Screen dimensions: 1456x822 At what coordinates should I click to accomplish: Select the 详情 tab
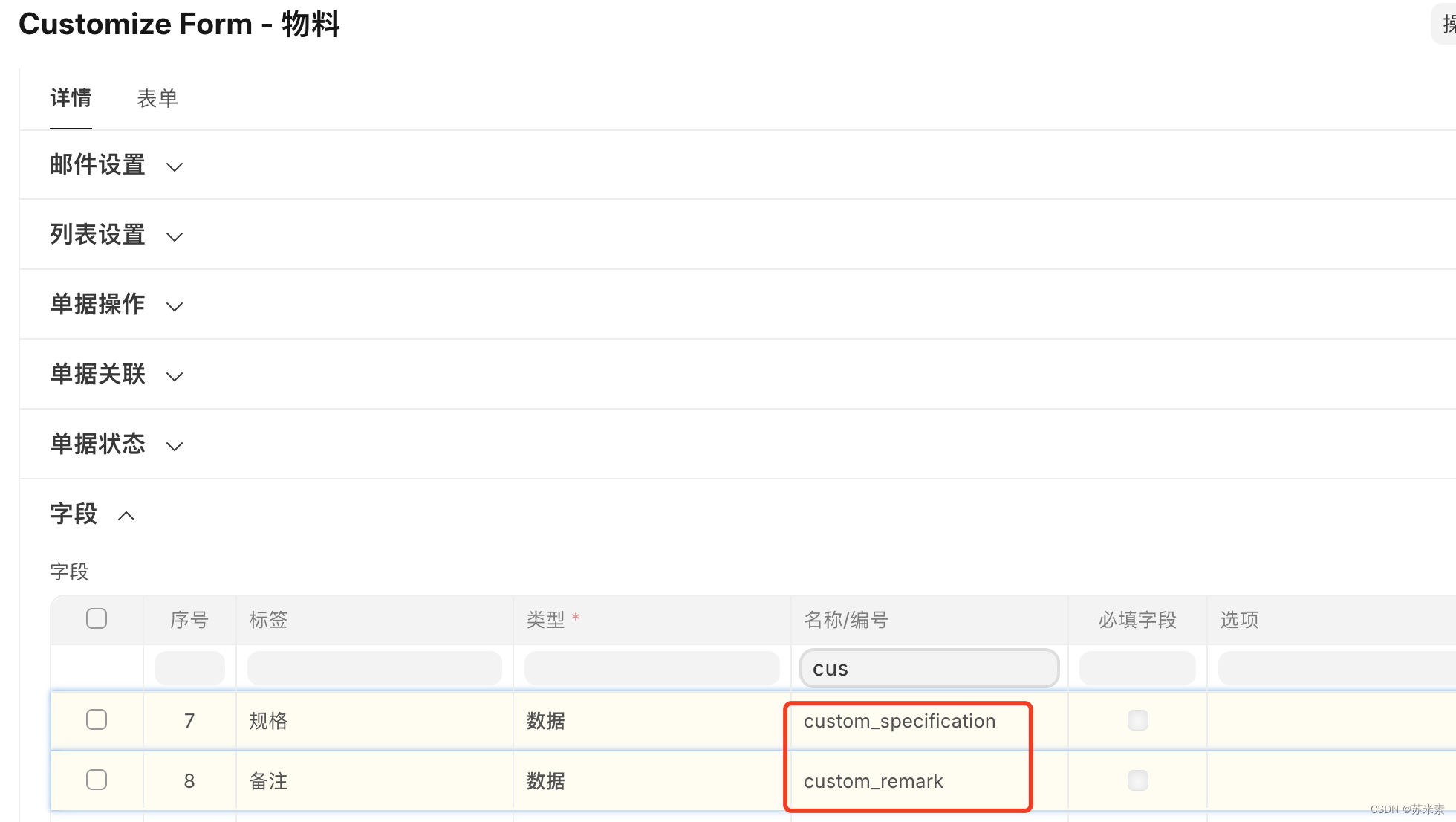(70, 98)
